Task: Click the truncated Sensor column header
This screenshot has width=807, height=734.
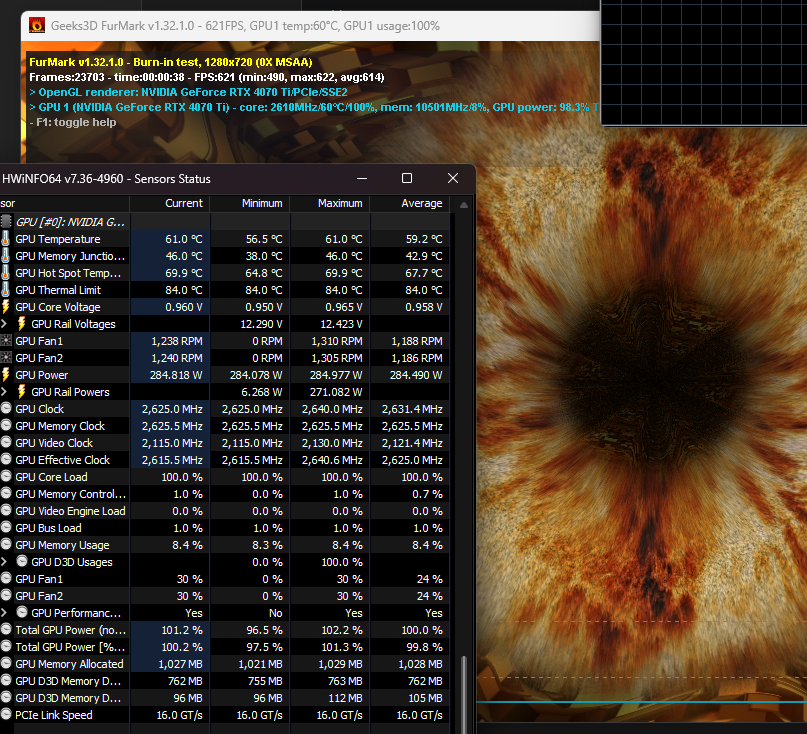Action: (64, 203)
